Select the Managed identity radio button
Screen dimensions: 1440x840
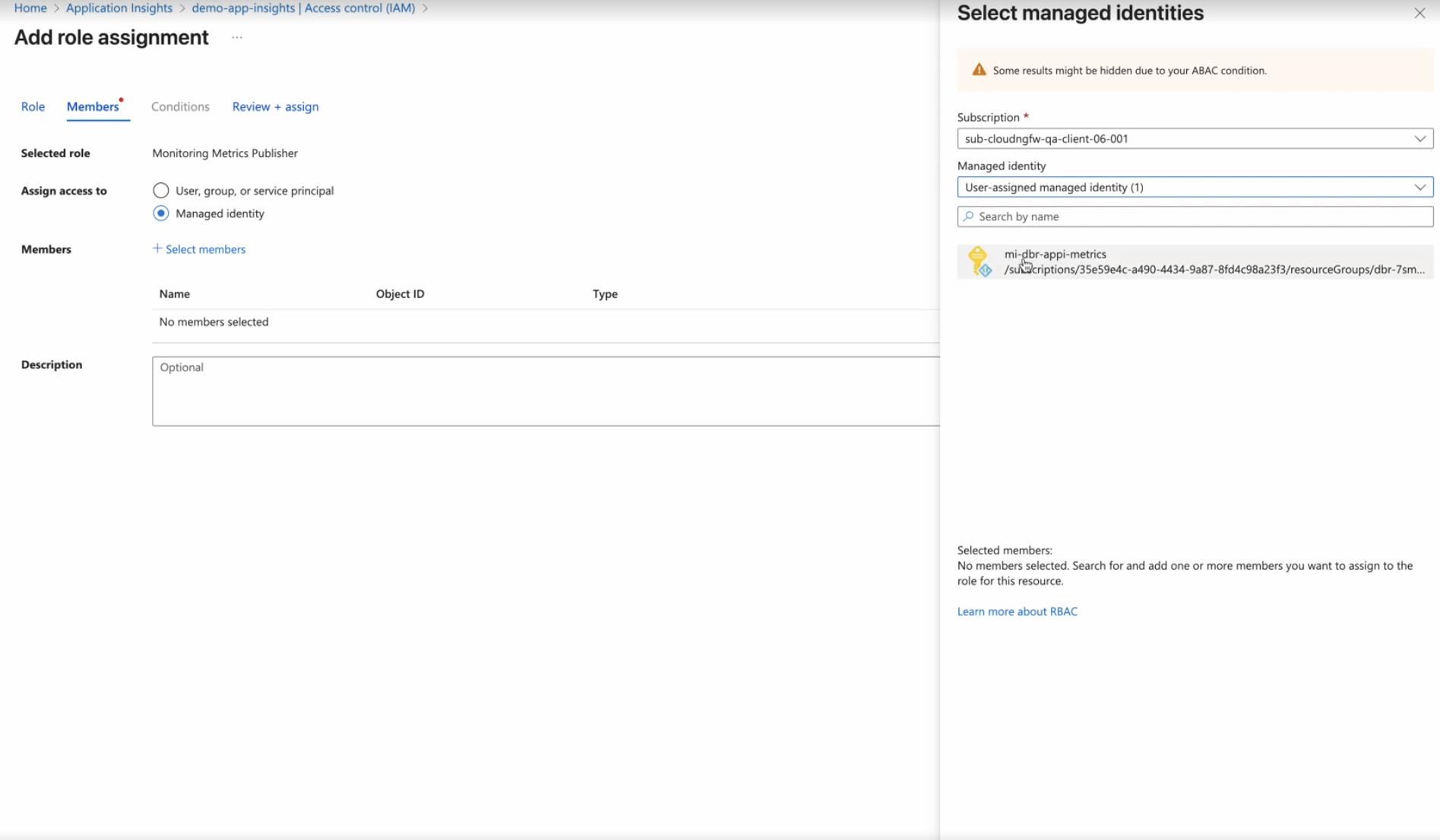pos(160,213)
